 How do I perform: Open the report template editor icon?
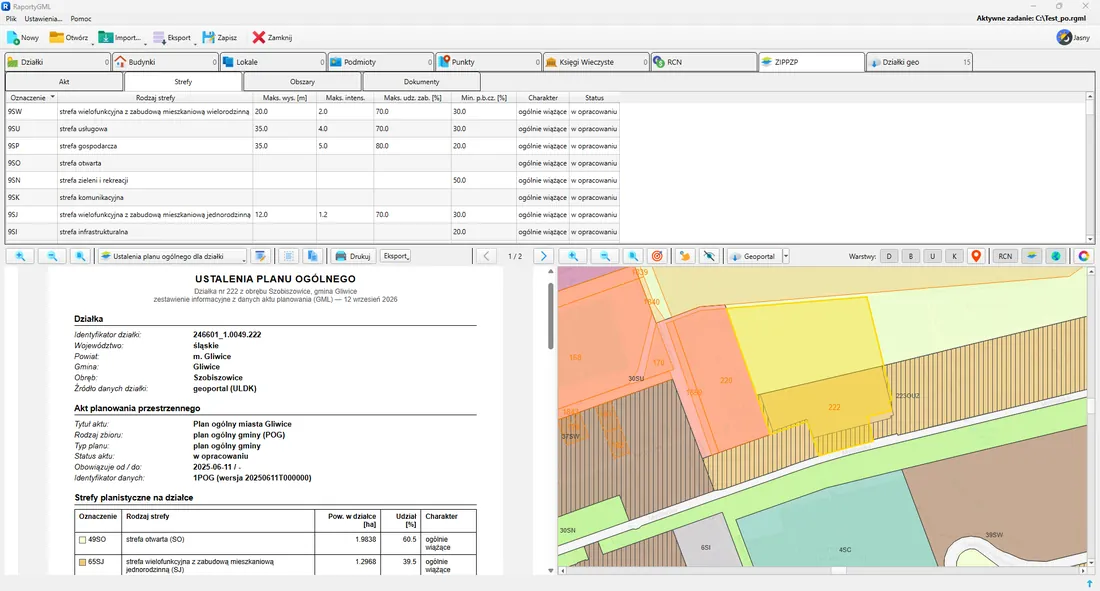pos(260,256)
